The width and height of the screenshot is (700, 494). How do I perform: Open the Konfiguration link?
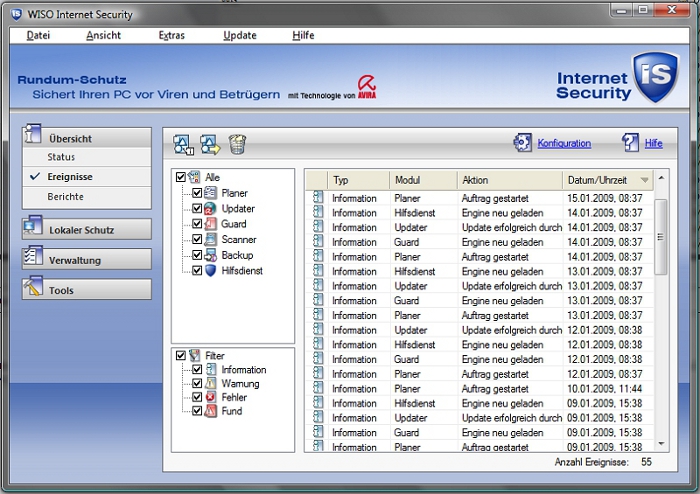(x=564, y=144)
